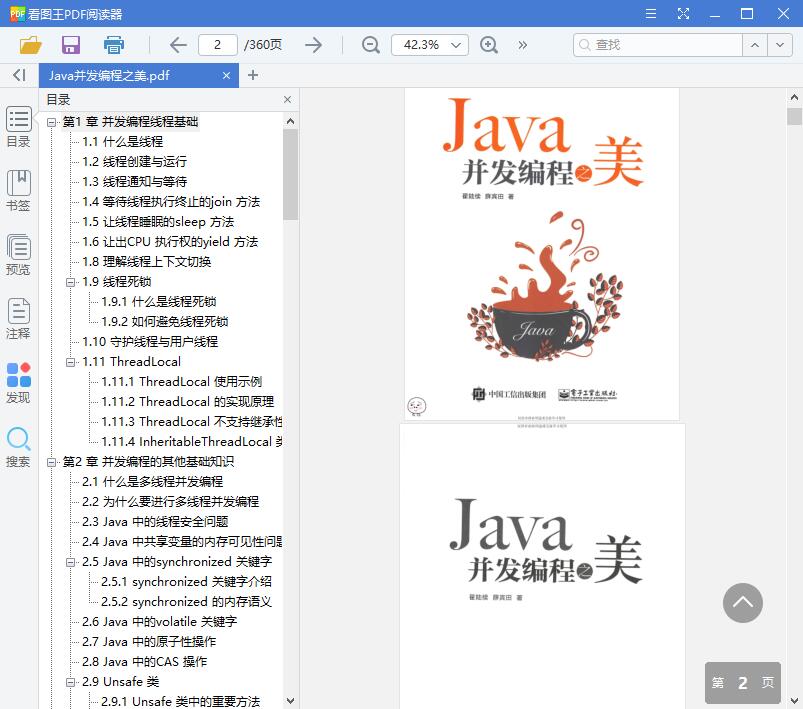Collapse the 第1 章 tree node
803x709 pixels.
tap(51, 122)
